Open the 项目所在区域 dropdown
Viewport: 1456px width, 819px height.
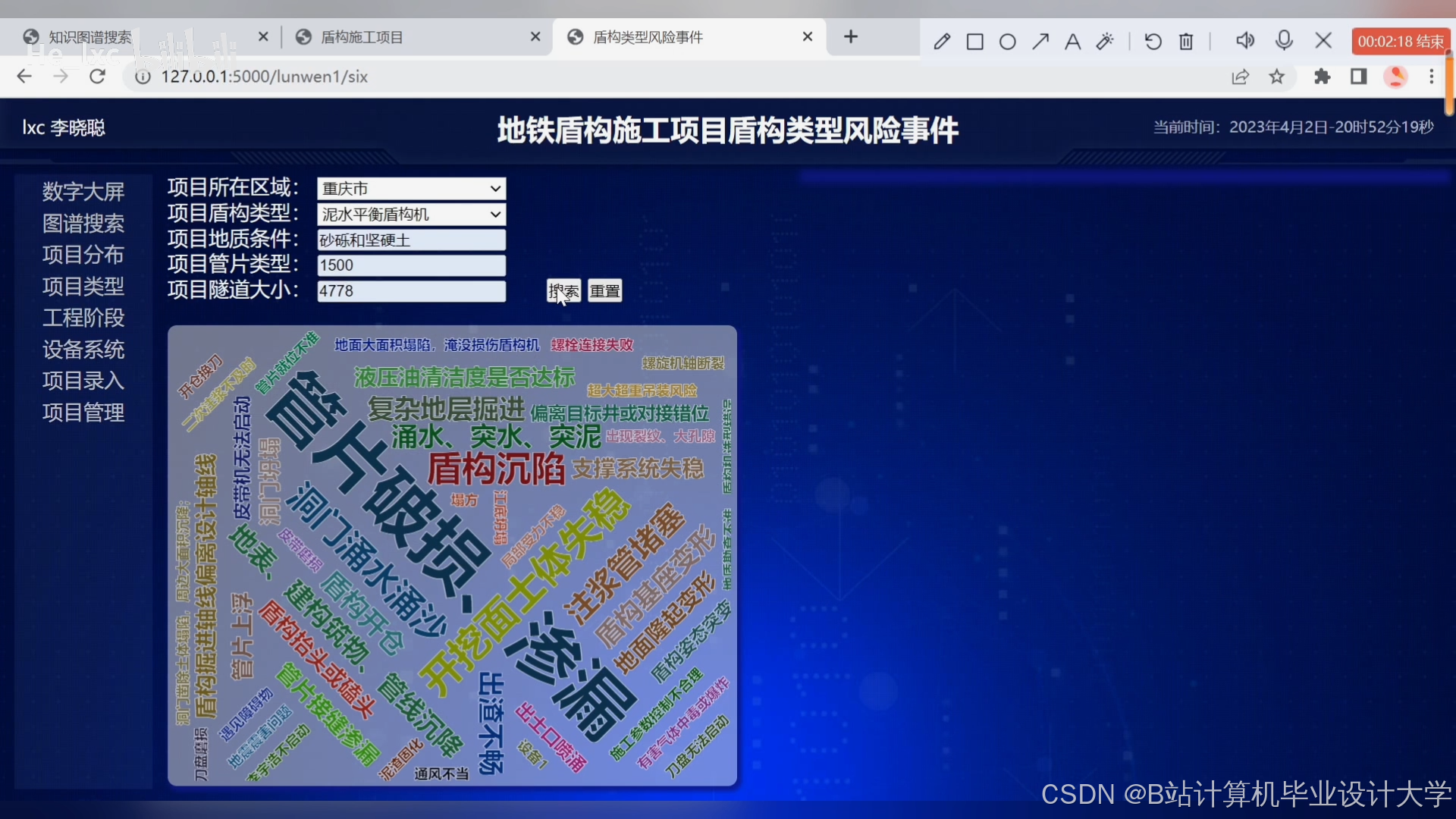coord(411,189)
